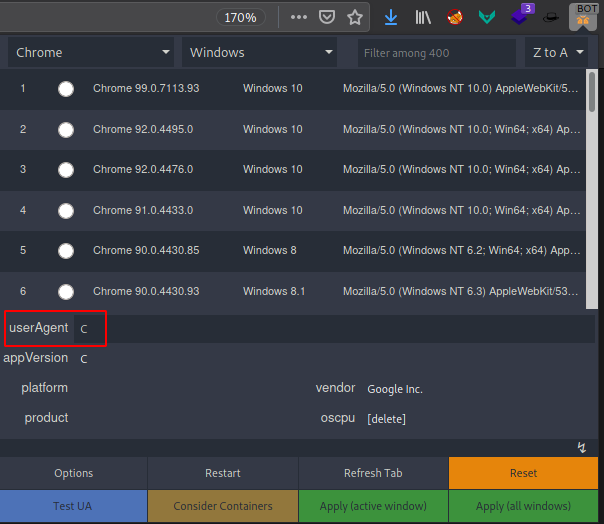Save page to Pocket icon
Image resolution: width=604 pixels, height=524 pixels.
click(x=327, y=17)
